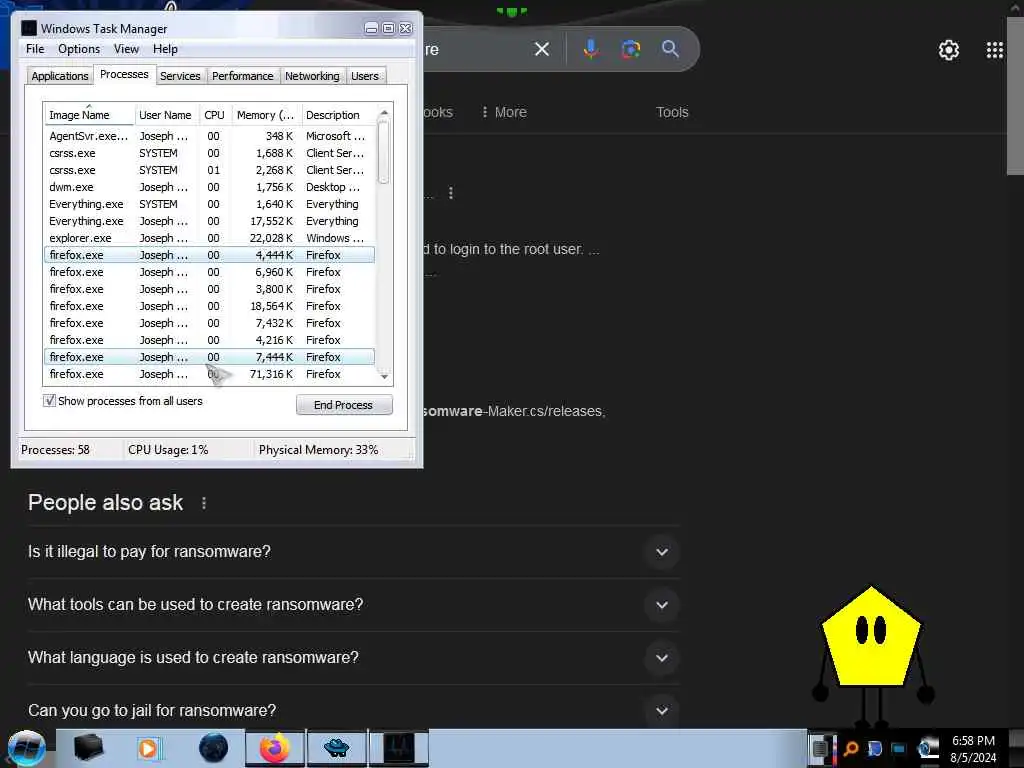Select the Task Manager taskbar button
The width and height of the screenshot is (1024, 768).
coord(399,748)
